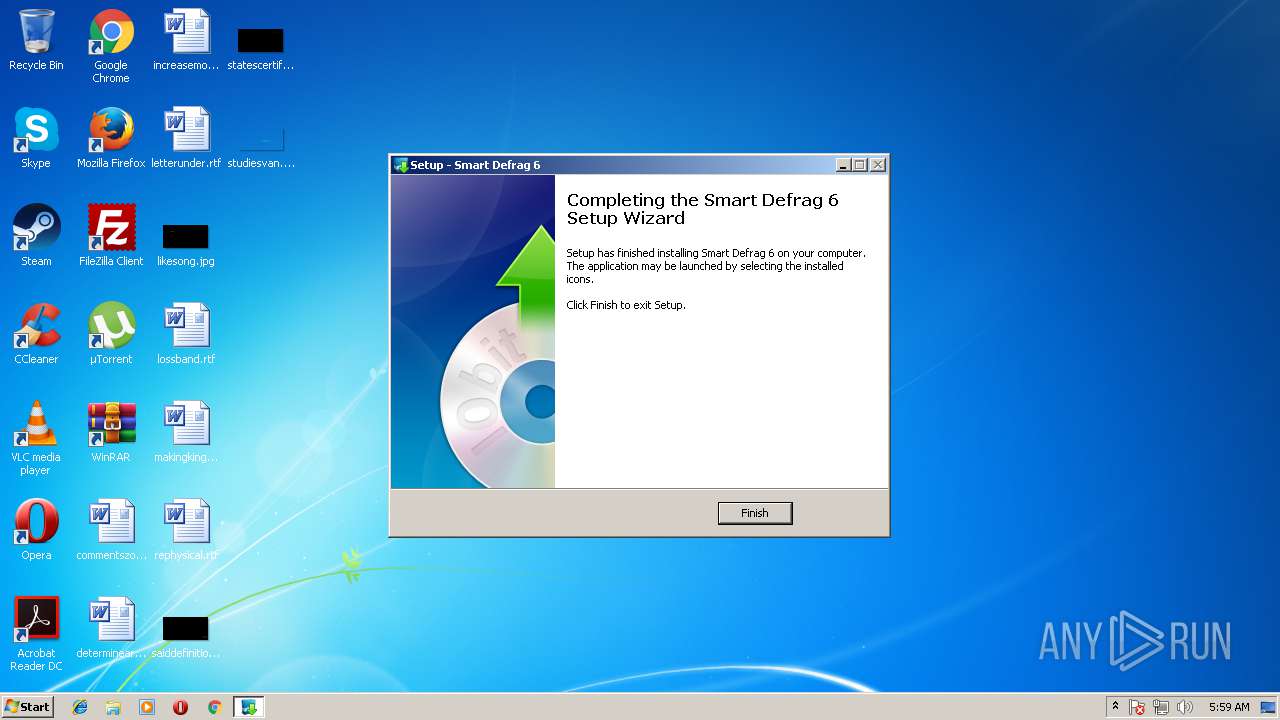The width and height of the screenshot is (1280, 720).
Task: Close the Smart Defrag 6 Setup window
Action: click(x=878, y=165)
